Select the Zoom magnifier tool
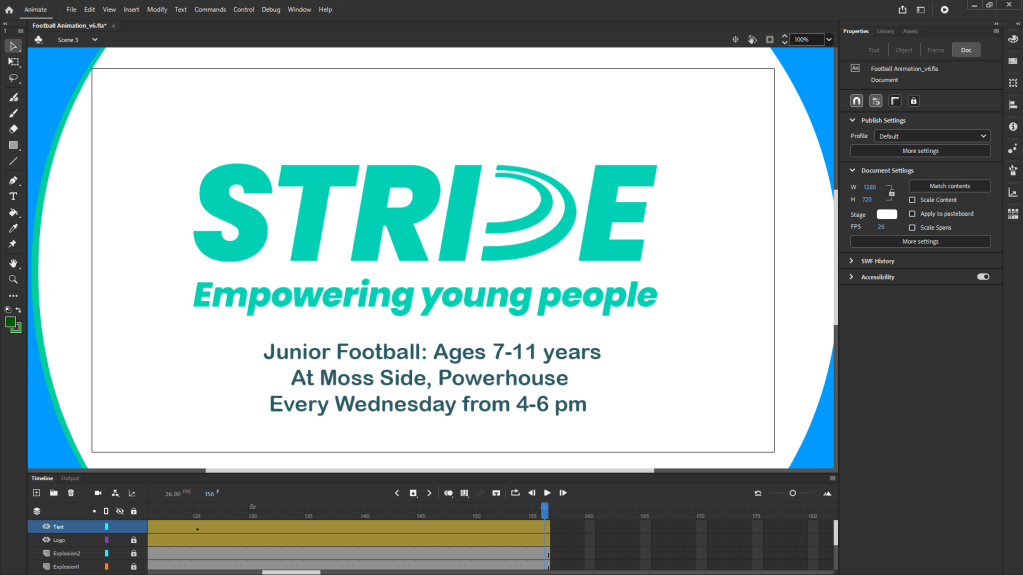 click(13, 279)
